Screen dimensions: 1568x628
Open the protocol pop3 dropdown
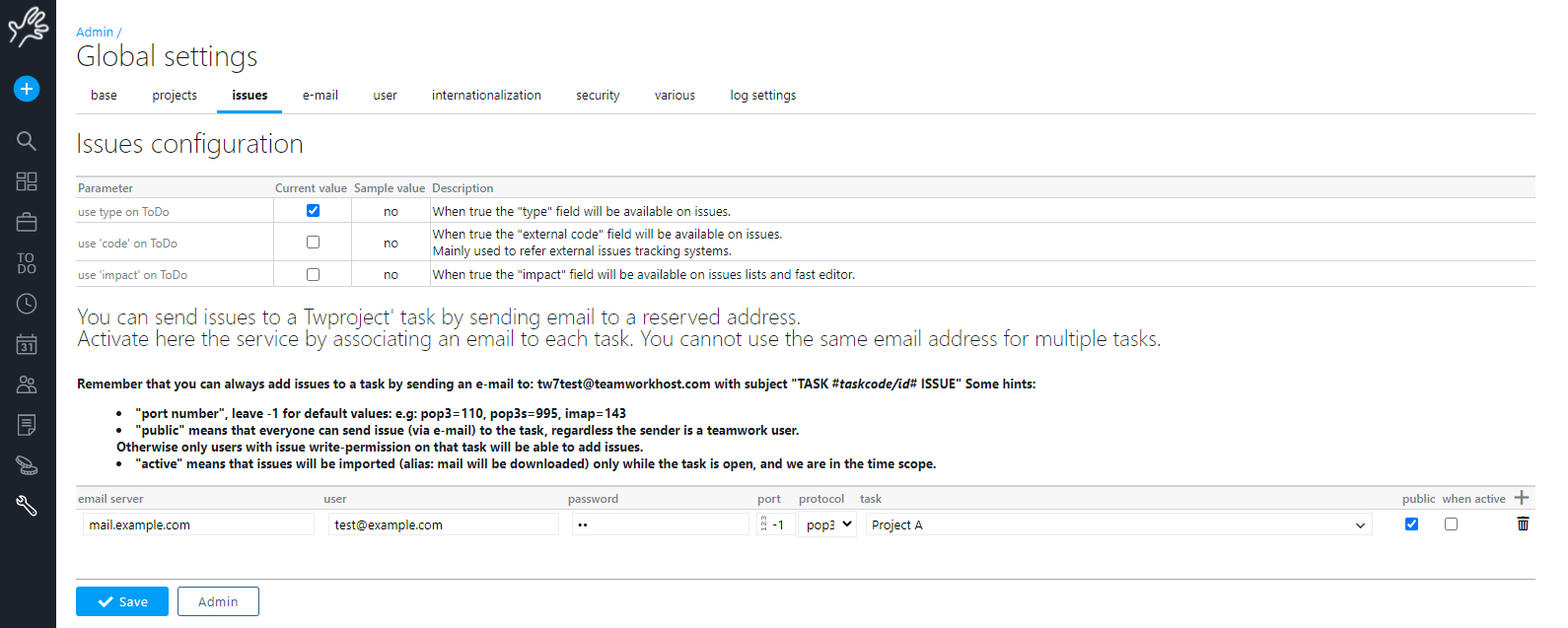[x=827, y=524]
